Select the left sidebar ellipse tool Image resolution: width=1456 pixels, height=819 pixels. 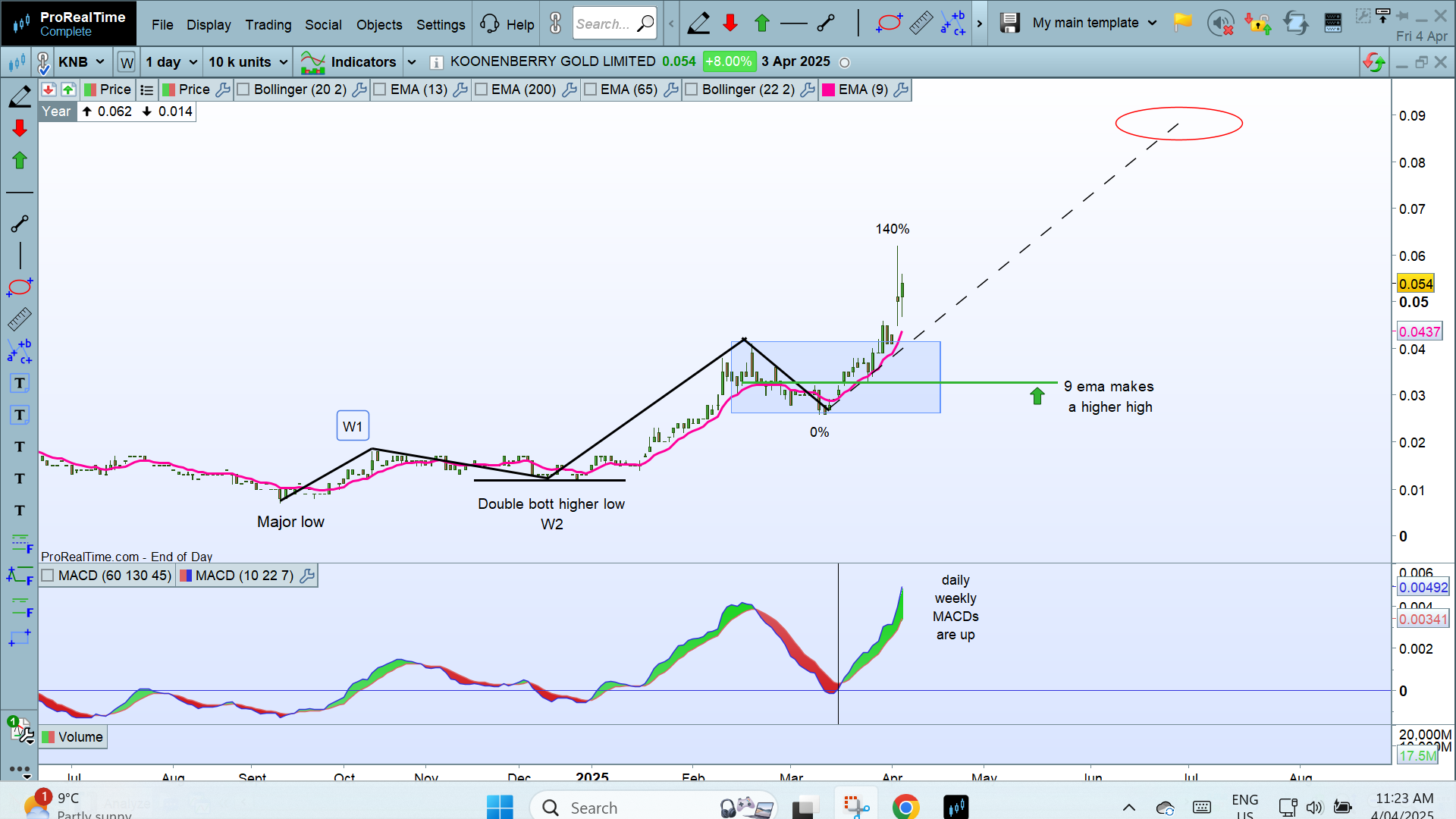[20, 287]
